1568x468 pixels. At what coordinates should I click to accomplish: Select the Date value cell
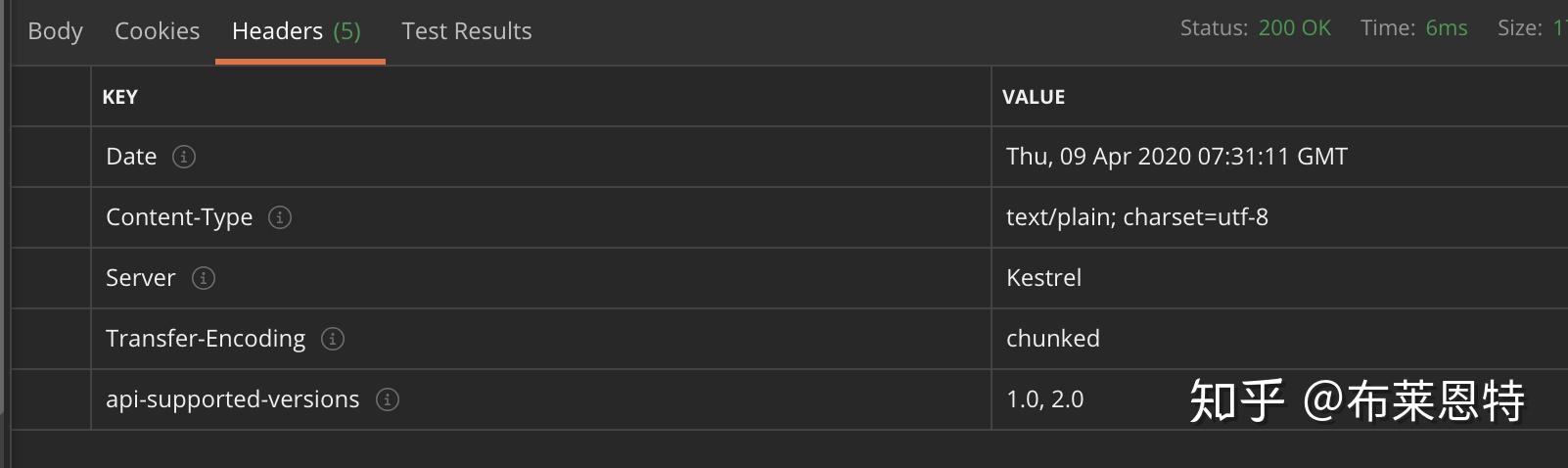(1176, 157)
